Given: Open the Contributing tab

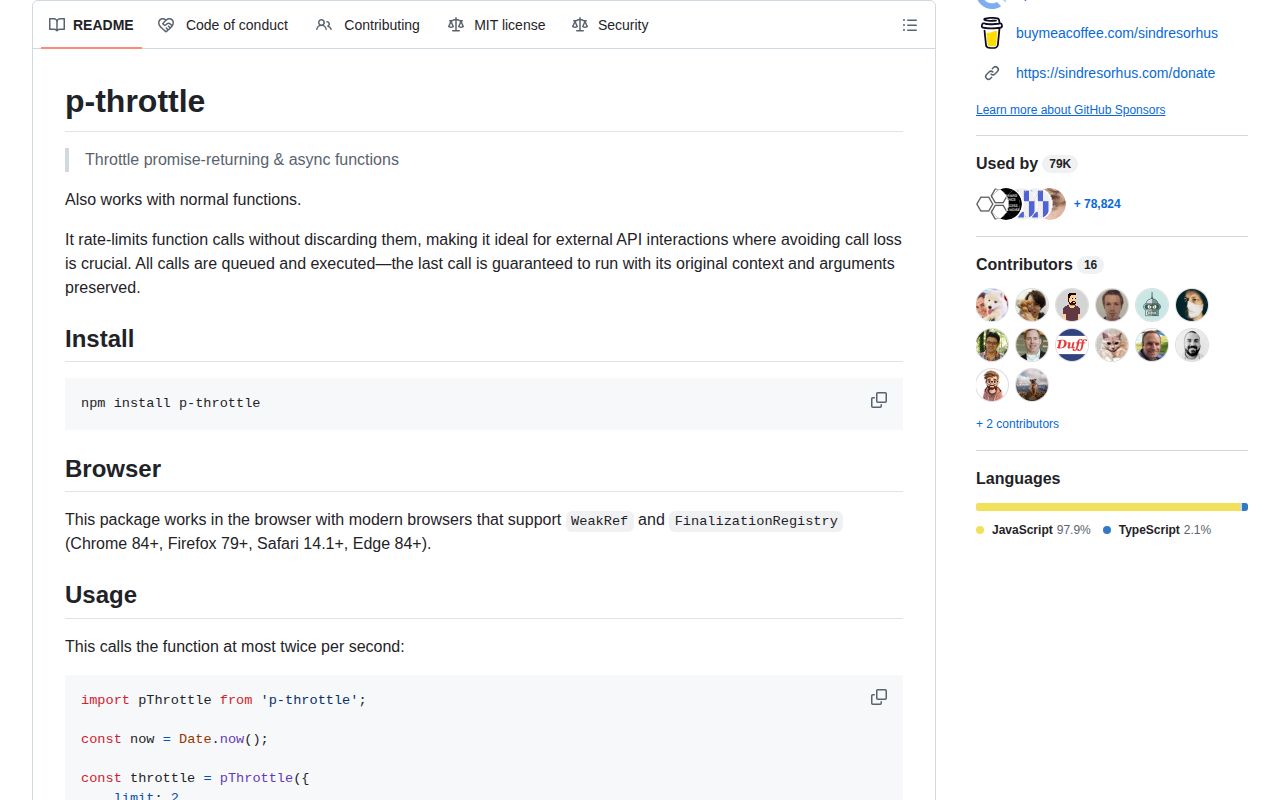Looking at the screenshot, I should tap(367, 25).
